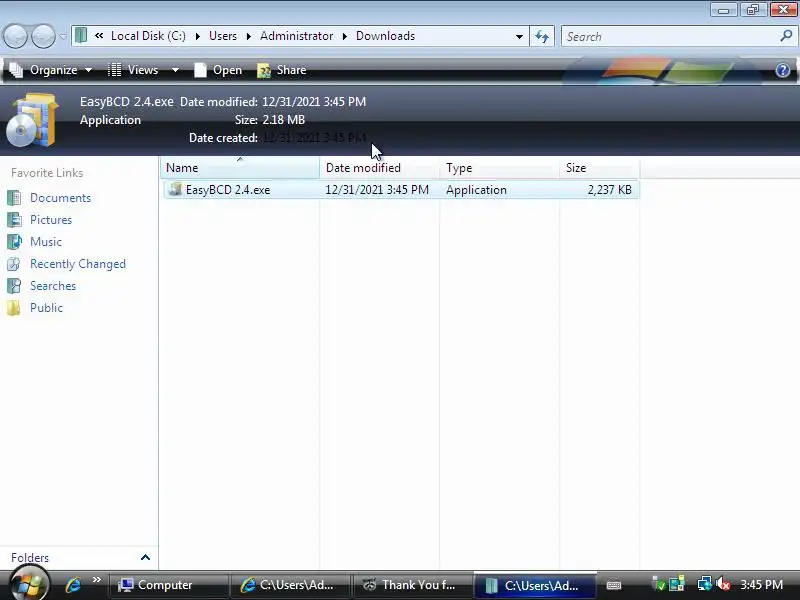Click the Date created value in details pane
800x600 pixels.
click(x=314, y=138)
